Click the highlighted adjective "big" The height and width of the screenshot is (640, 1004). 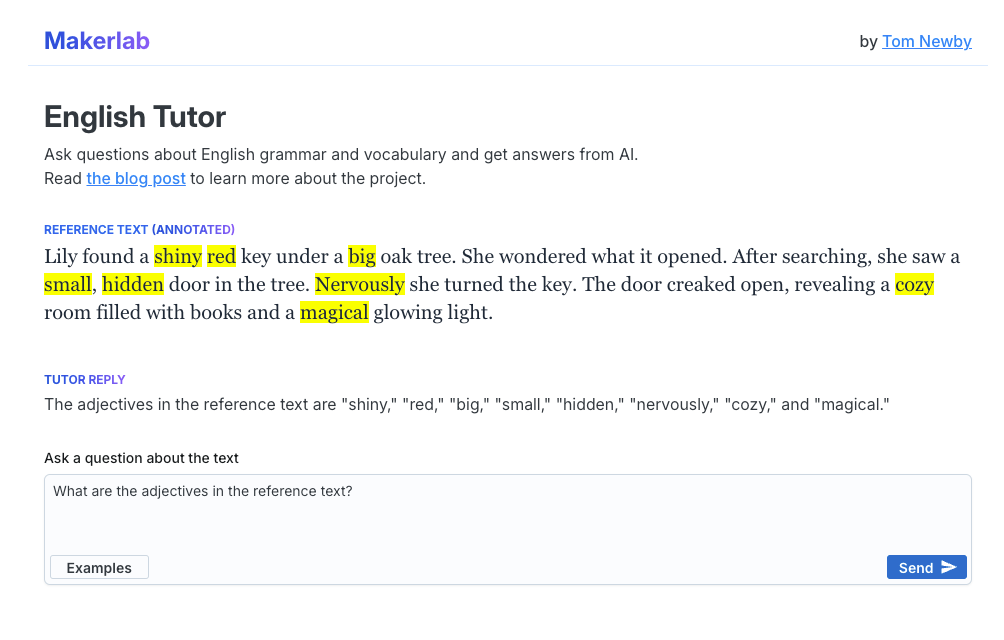(362, 257)
